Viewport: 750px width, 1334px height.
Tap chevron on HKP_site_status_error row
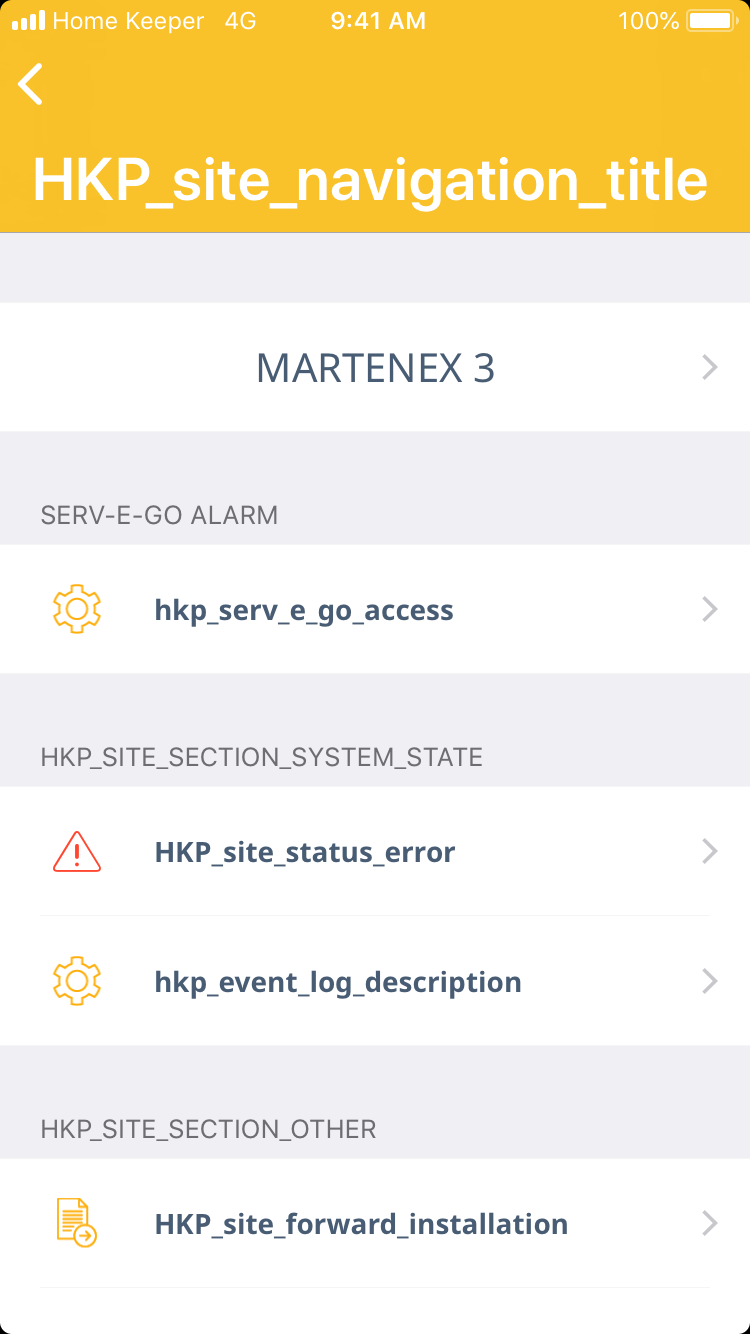click(710, 852)
